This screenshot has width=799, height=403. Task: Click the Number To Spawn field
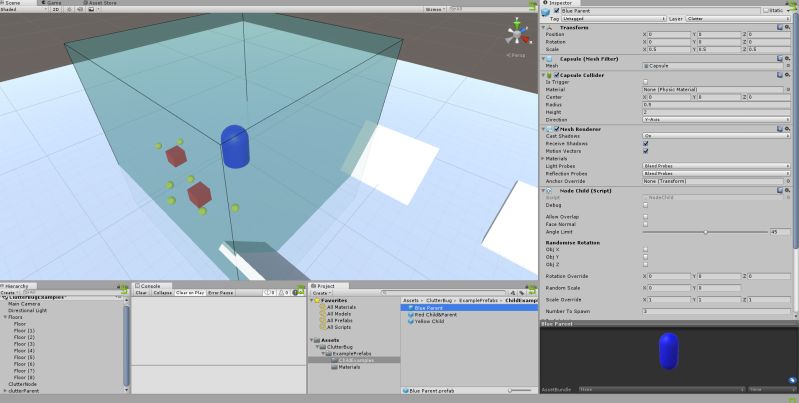coord(716,311)
